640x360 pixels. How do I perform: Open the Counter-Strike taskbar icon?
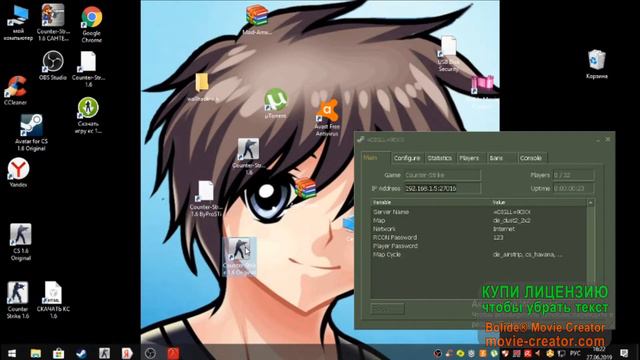coord(104,353)
